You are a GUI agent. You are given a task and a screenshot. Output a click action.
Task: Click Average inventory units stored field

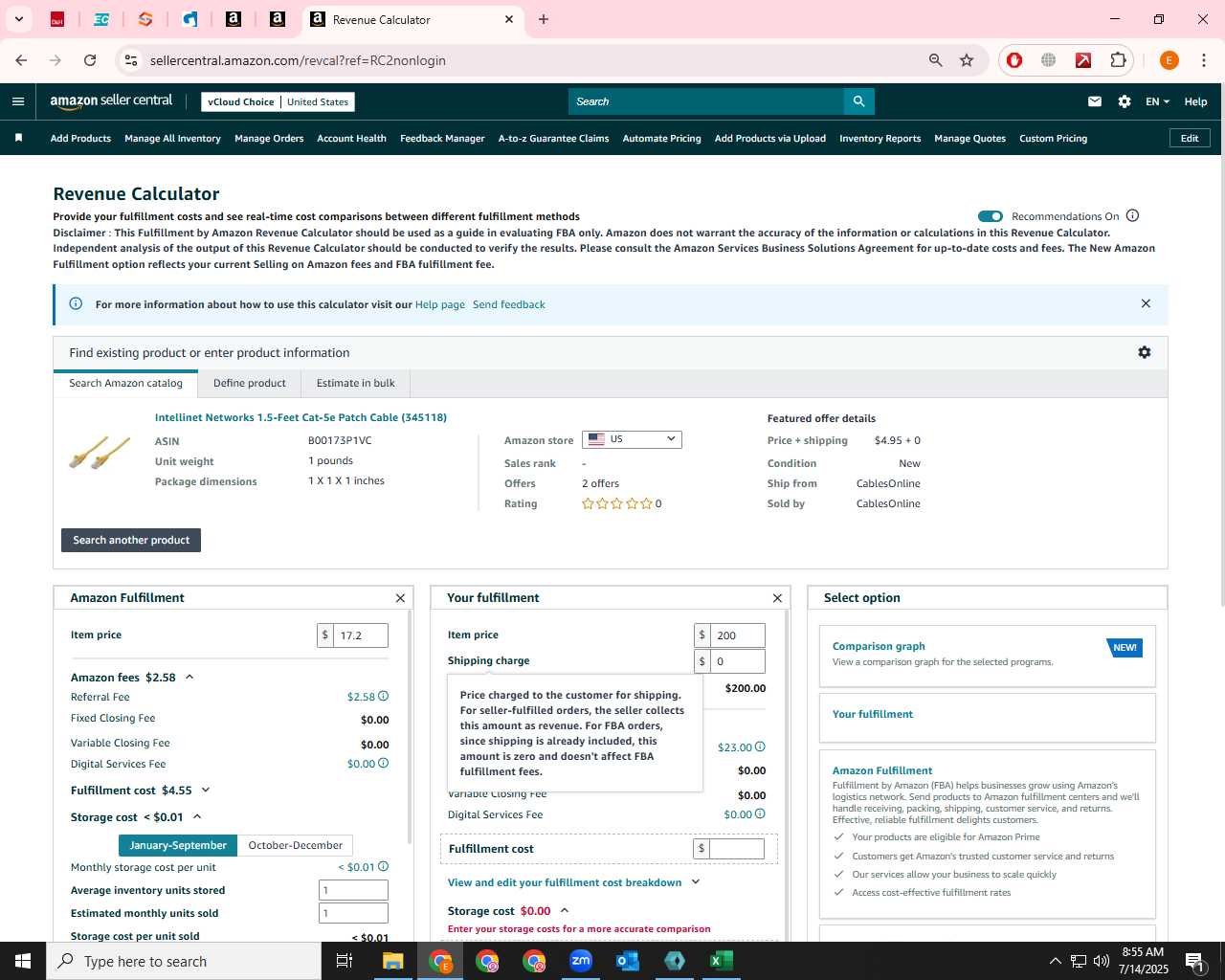click(x=353, y=890)
